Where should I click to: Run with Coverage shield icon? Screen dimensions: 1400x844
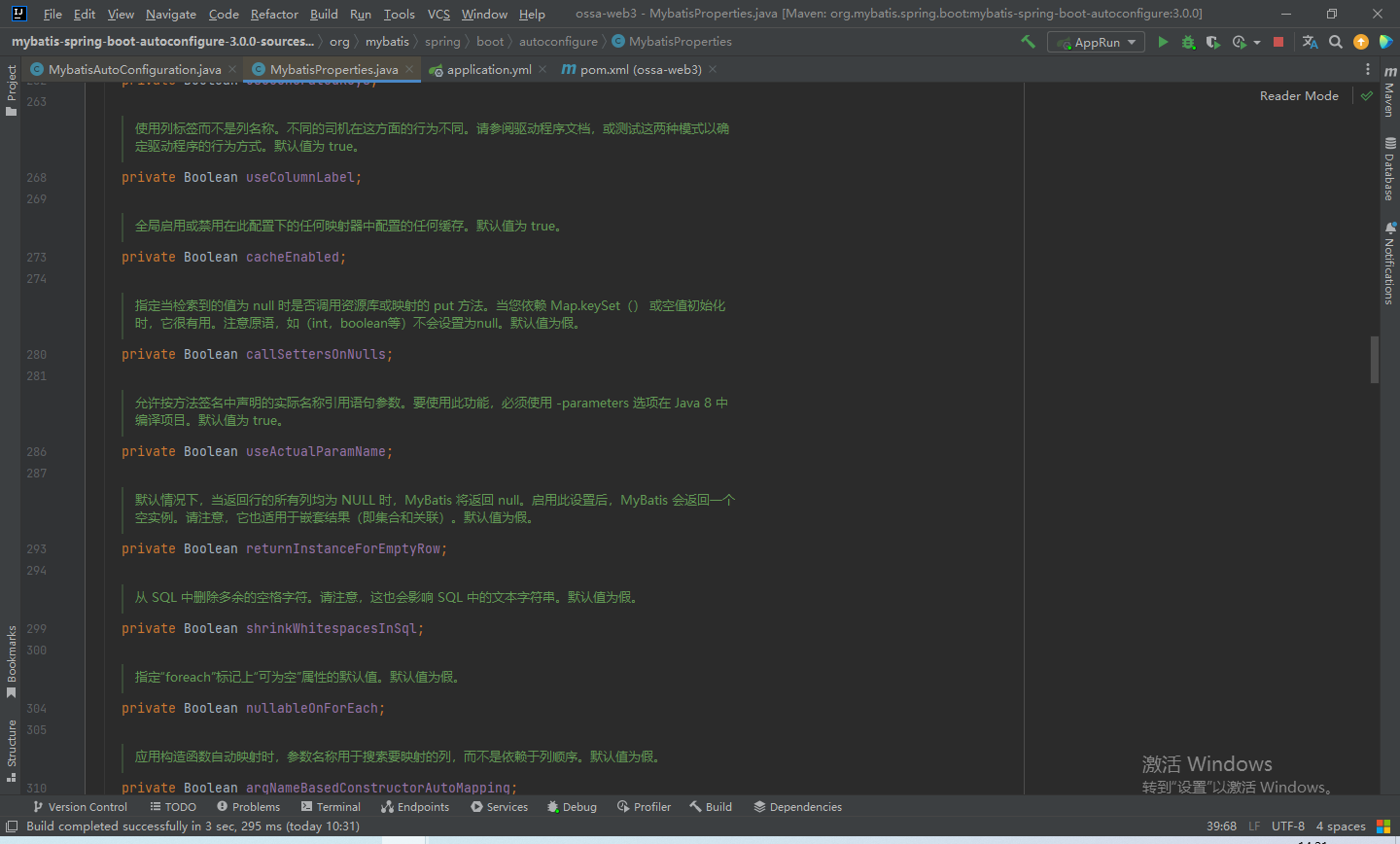coord(1212,42)
